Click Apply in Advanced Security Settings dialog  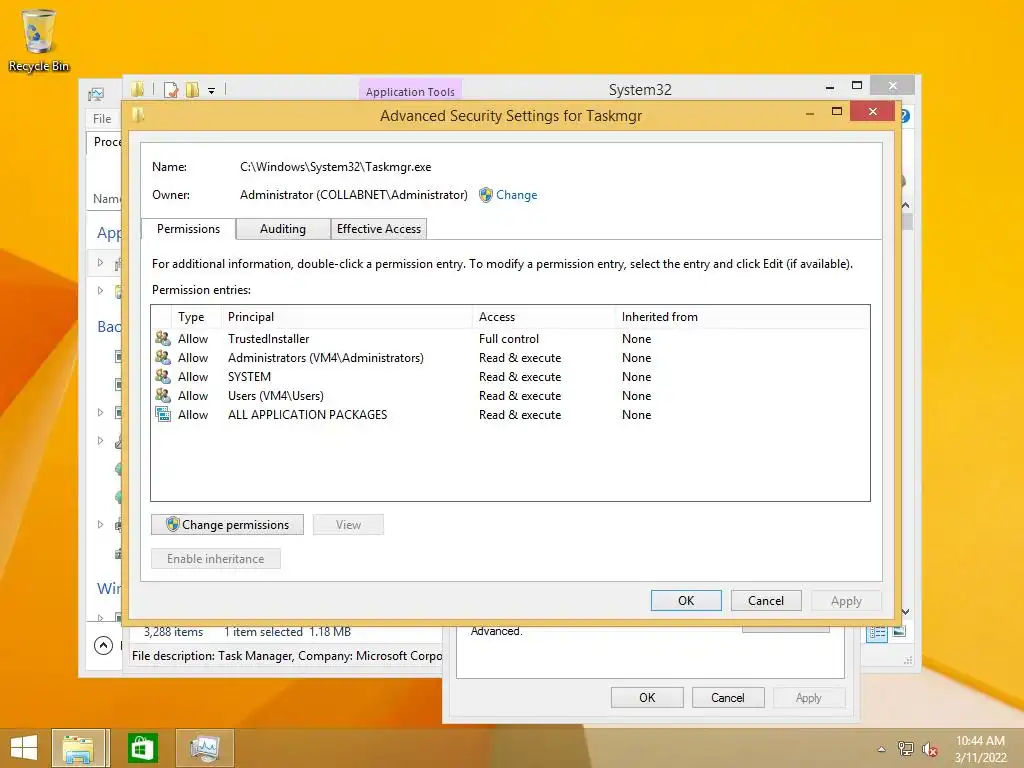(x=846, y=600)
